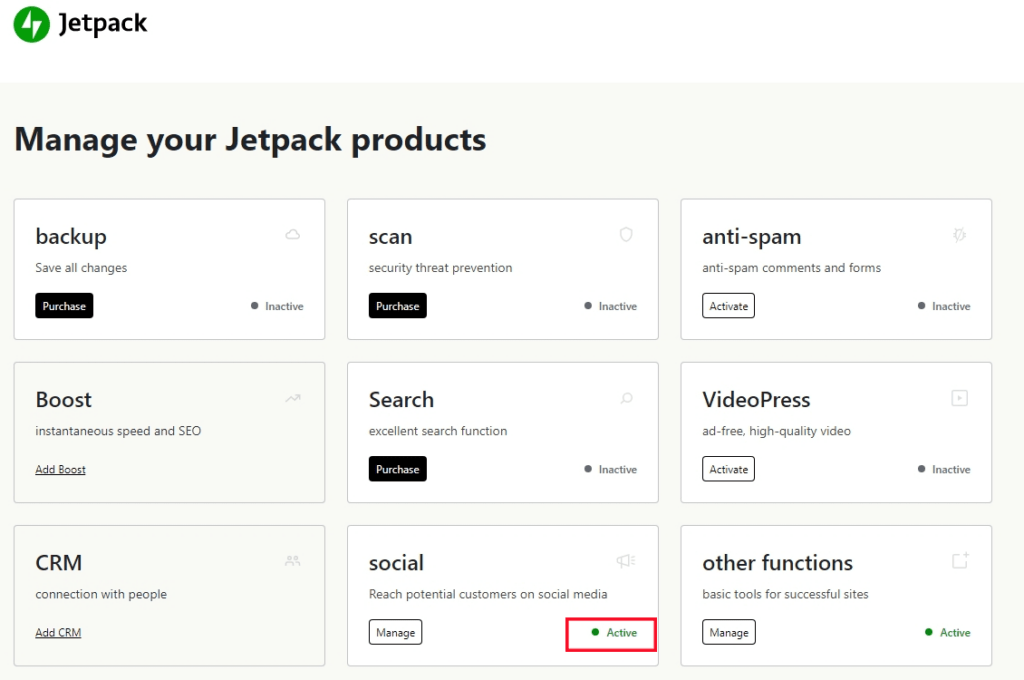The image size is (1024, 680).
Task: Activate VideoPress
Action: pyautogui.click(x=728, y=469)
